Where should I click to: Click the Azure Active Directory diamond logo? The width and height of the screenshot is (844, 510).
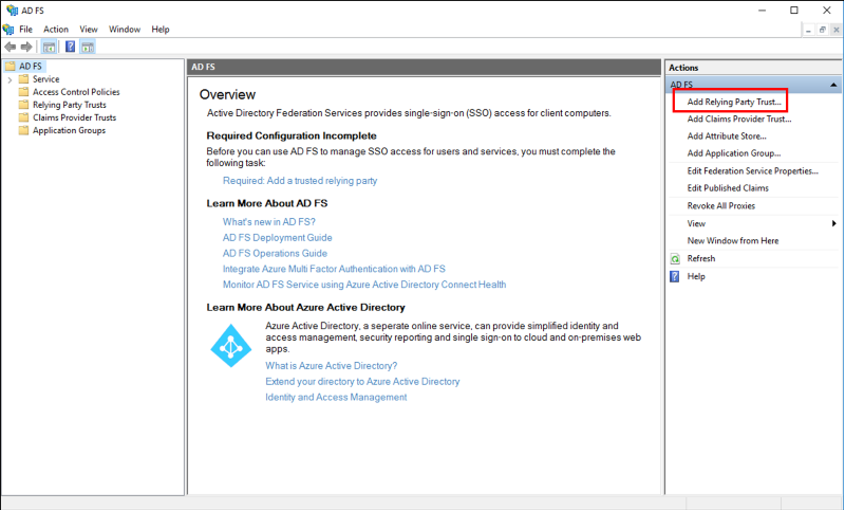[x=231, y=345]
